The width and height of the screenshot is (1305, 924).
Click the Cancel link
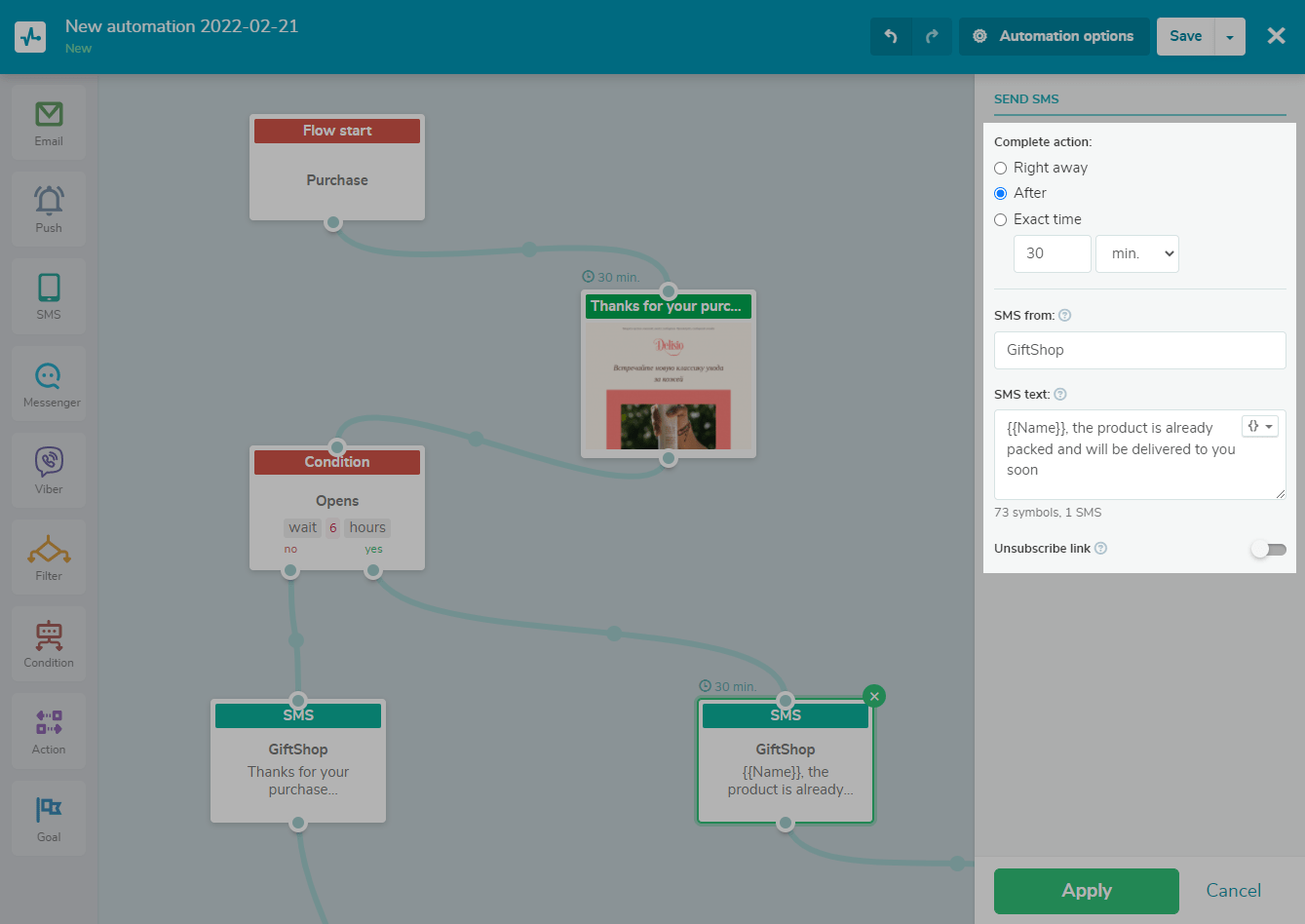click(1233, 890)
